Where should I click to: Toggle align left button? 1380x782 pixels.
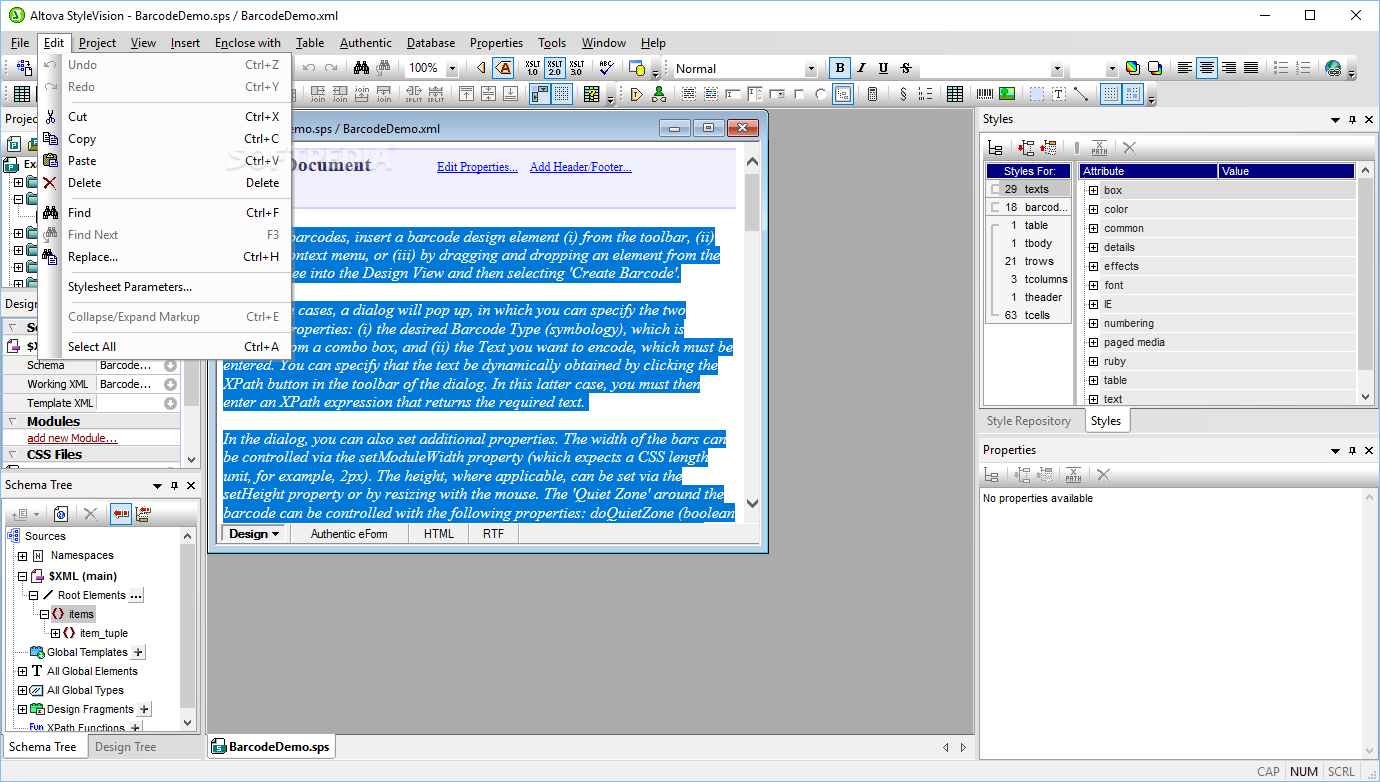click(x=1185, y=68)
